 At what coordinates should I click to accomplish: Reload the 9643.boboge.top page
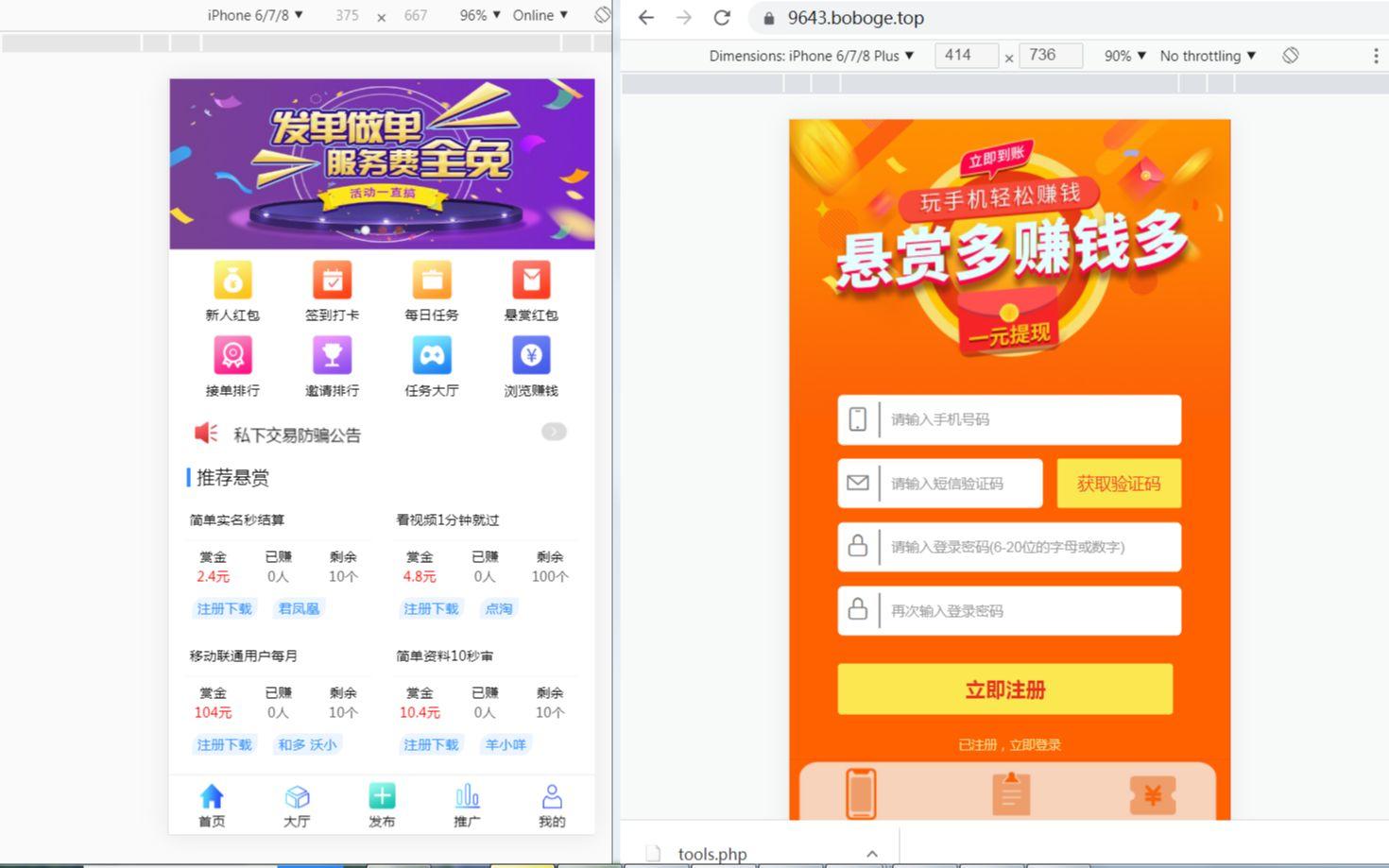pos(722,17)
